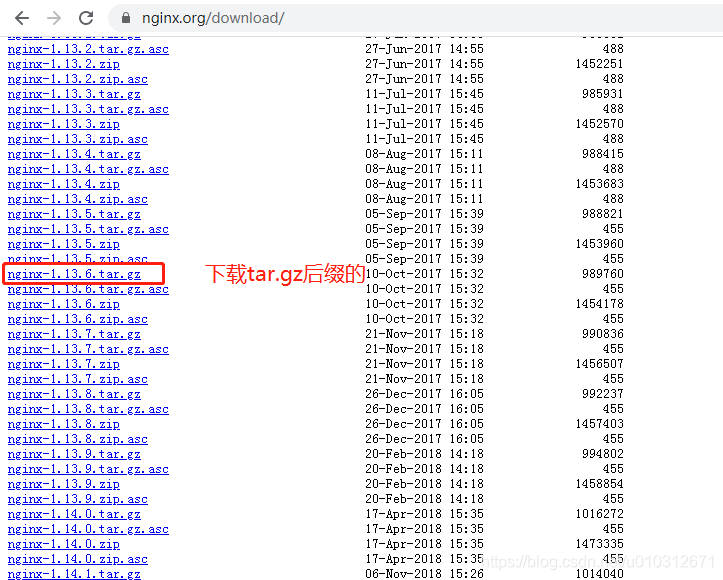Download nginx-1.13.7.tar.gz
The image size is (723, 580).
click(x=74, y=334)
